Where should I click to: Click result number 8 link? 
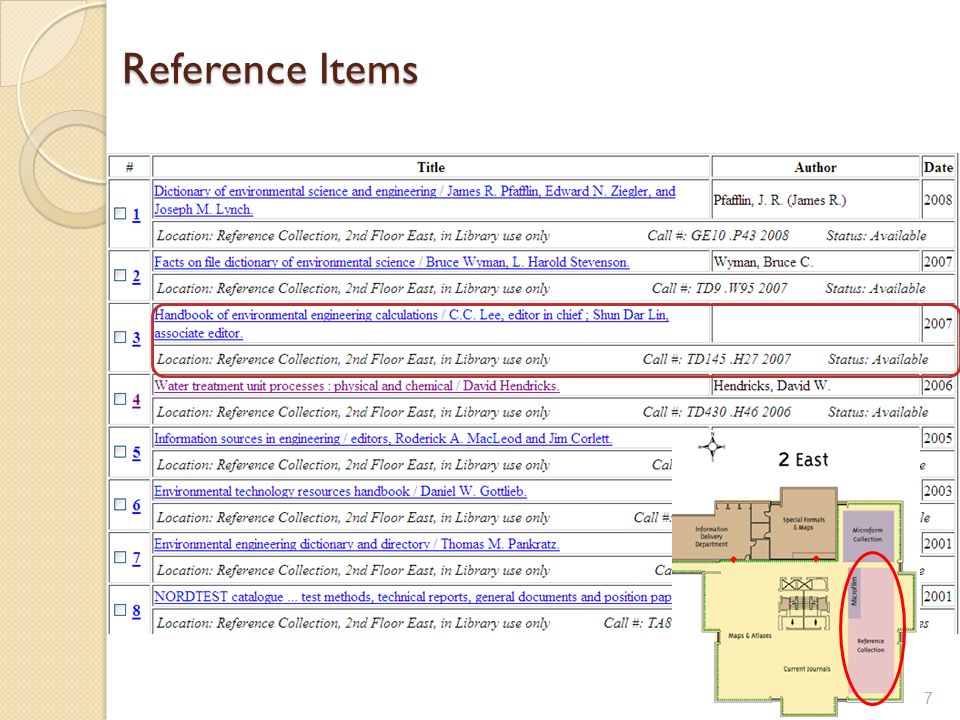(x=136, y=610)
